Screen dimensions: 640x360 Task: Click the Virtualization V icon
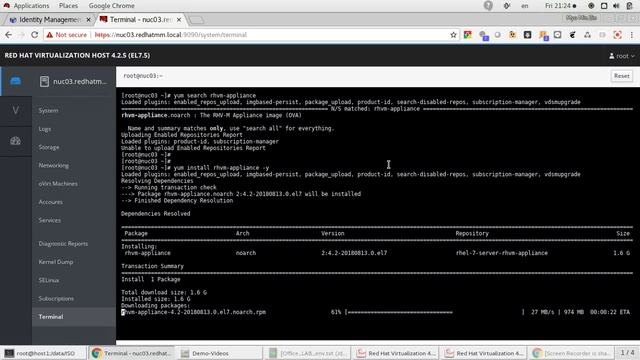16,111
